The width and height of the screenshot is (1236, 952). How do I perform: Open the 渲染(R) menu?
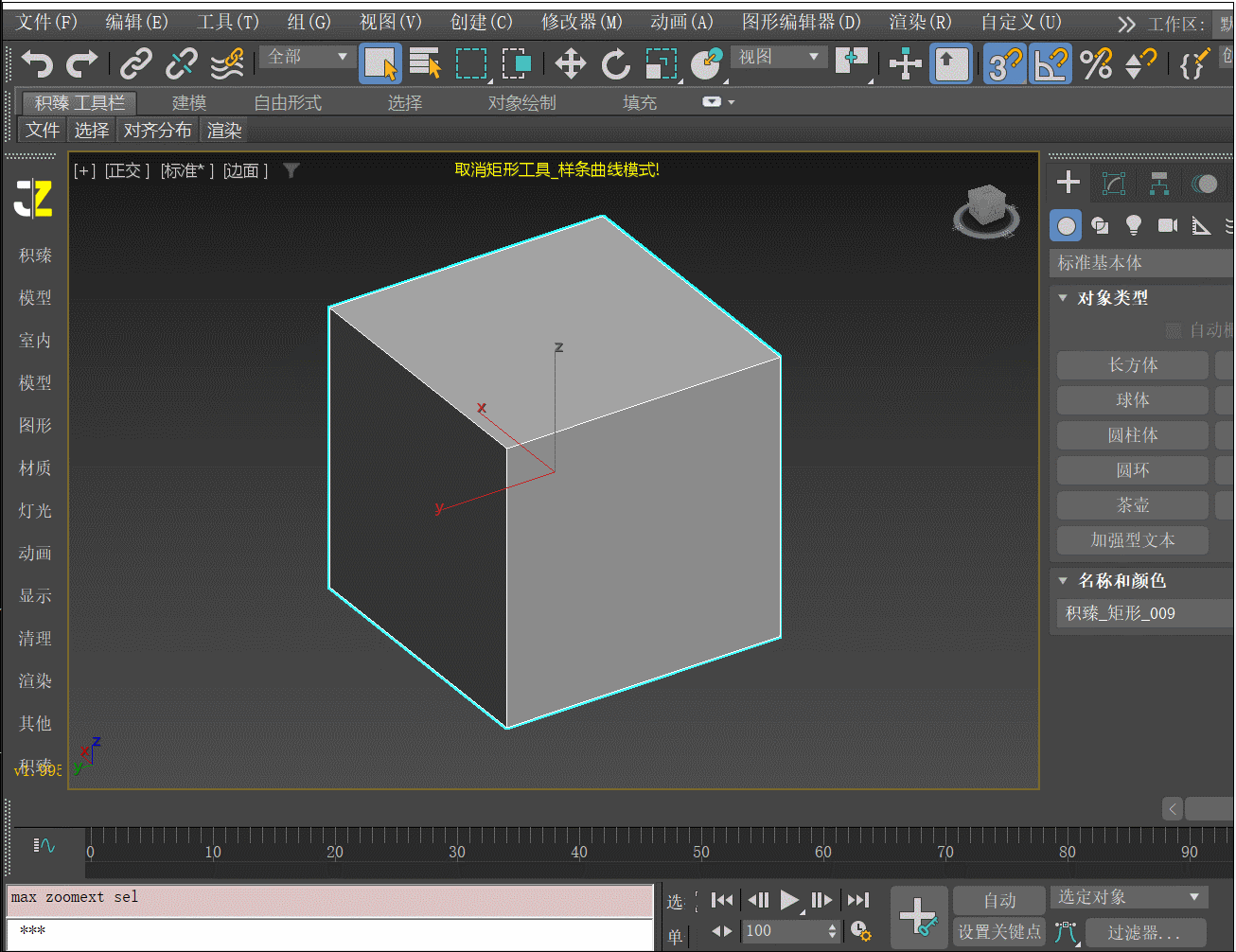920,21
